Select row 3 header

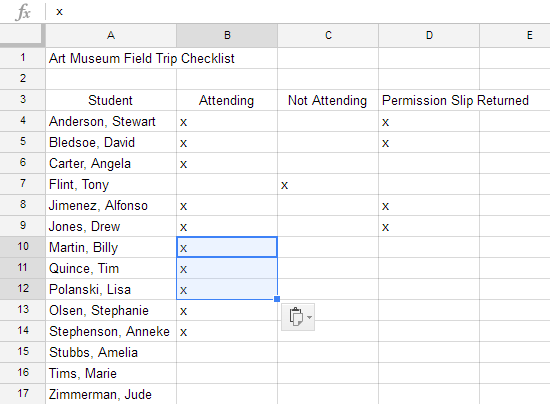click(x=22, y=100)
